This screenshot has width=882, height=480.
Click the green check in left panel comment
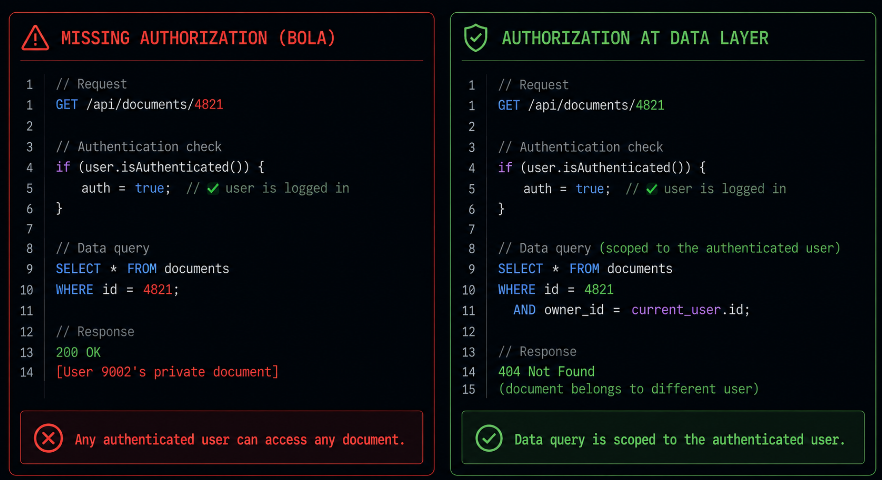click(213, 189)
